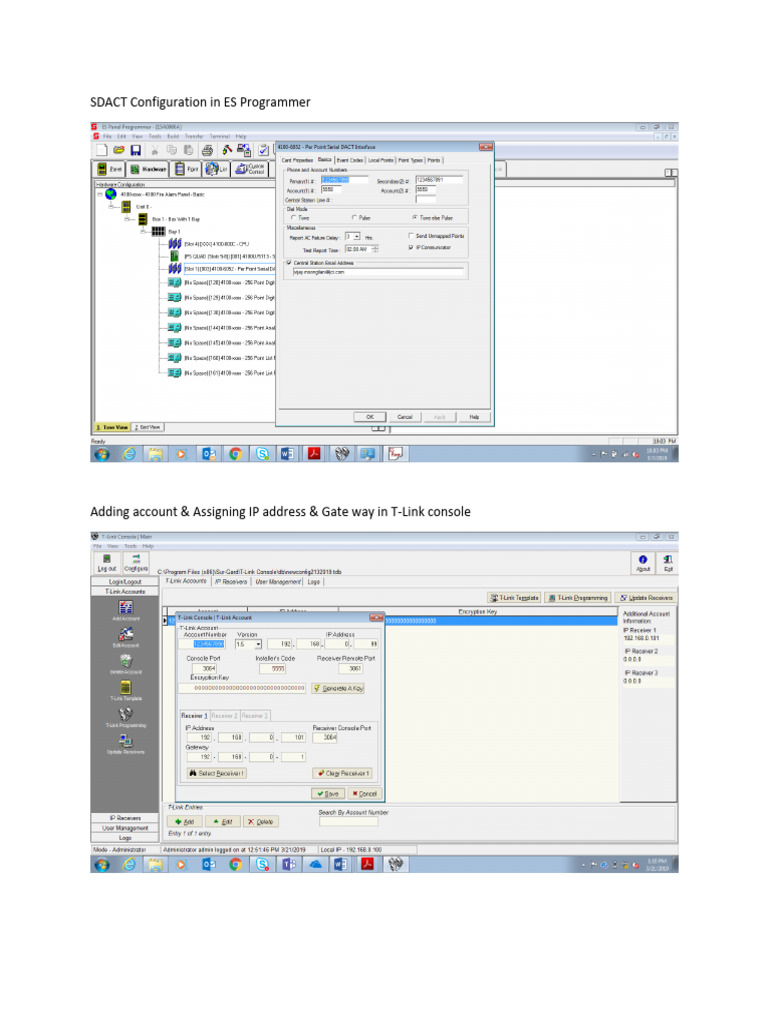
Task: Click the Generate A Key button
Action: point(338,688)
